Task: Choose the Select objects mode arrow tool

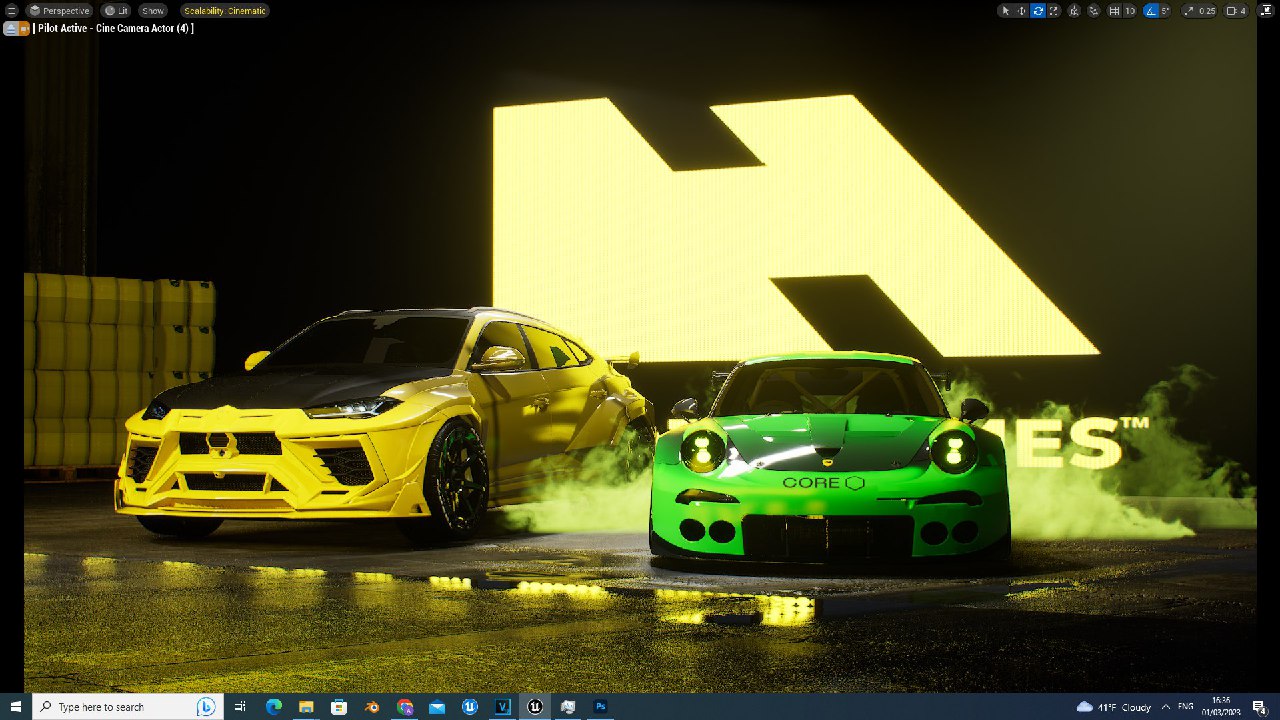Action: [x=1006, y=11]
